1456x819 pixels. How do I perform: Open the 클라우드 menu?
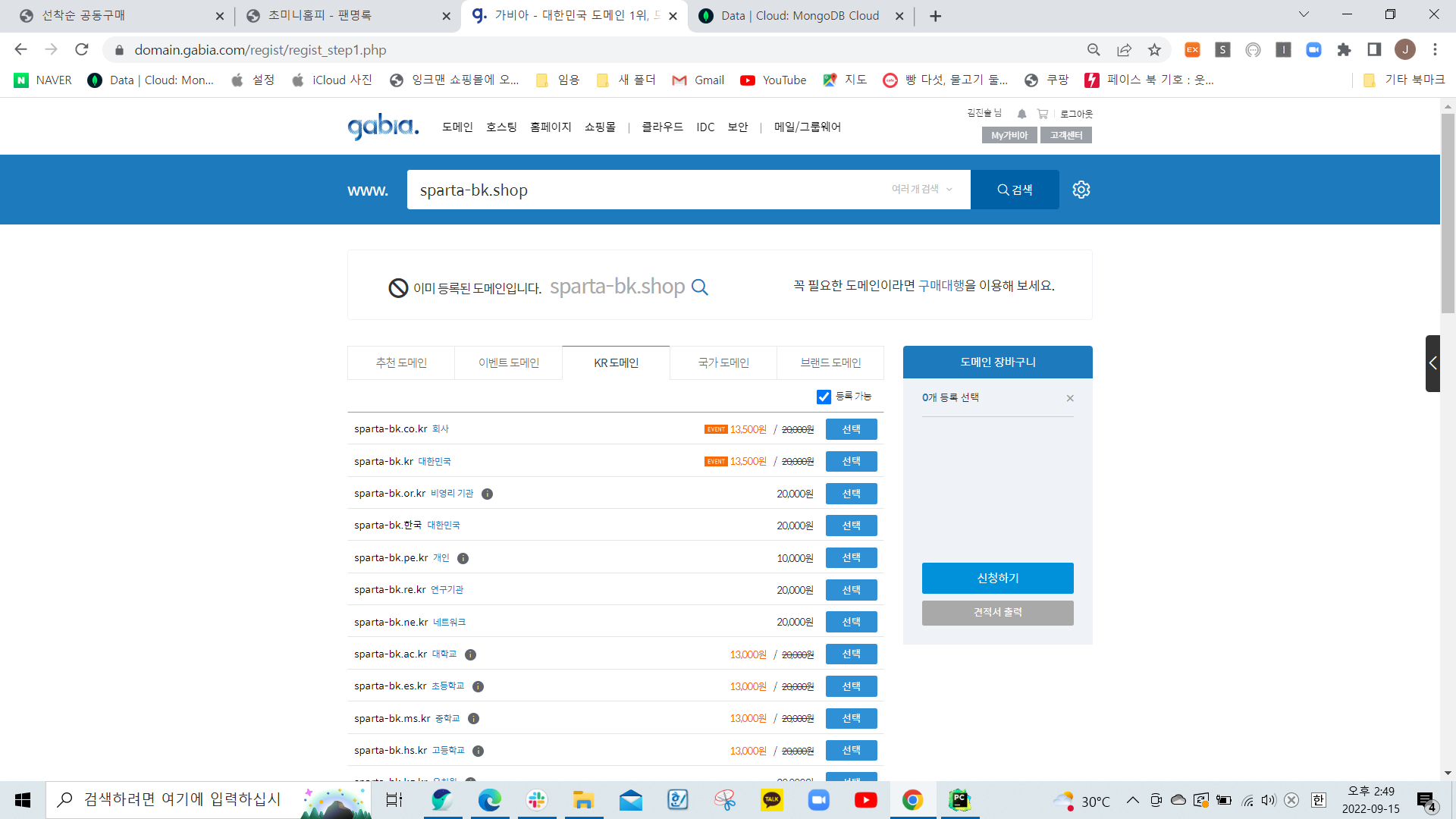tap(662, 127)
